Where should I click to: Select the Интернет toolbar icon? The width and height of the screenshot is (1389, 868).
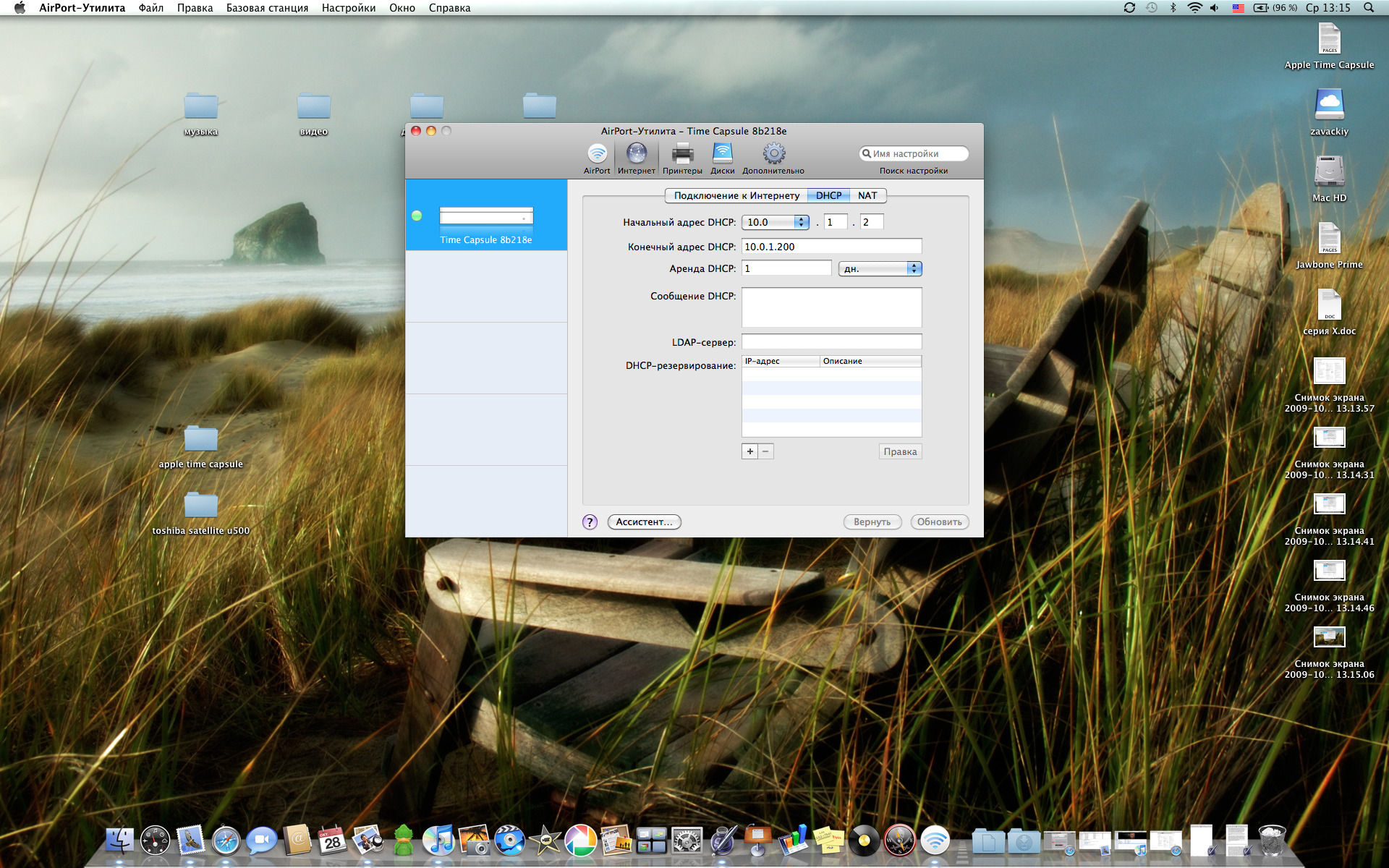636,158
